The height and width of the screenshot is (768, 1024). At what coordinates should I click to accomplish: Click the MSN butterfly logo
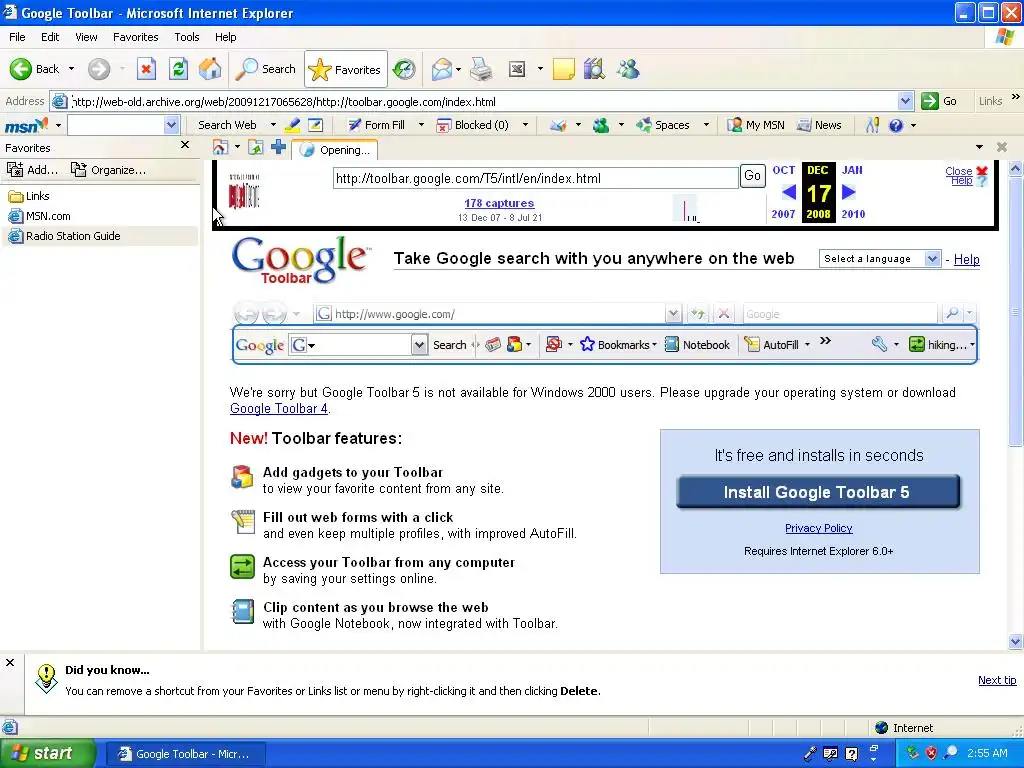[x=26, y=125]
